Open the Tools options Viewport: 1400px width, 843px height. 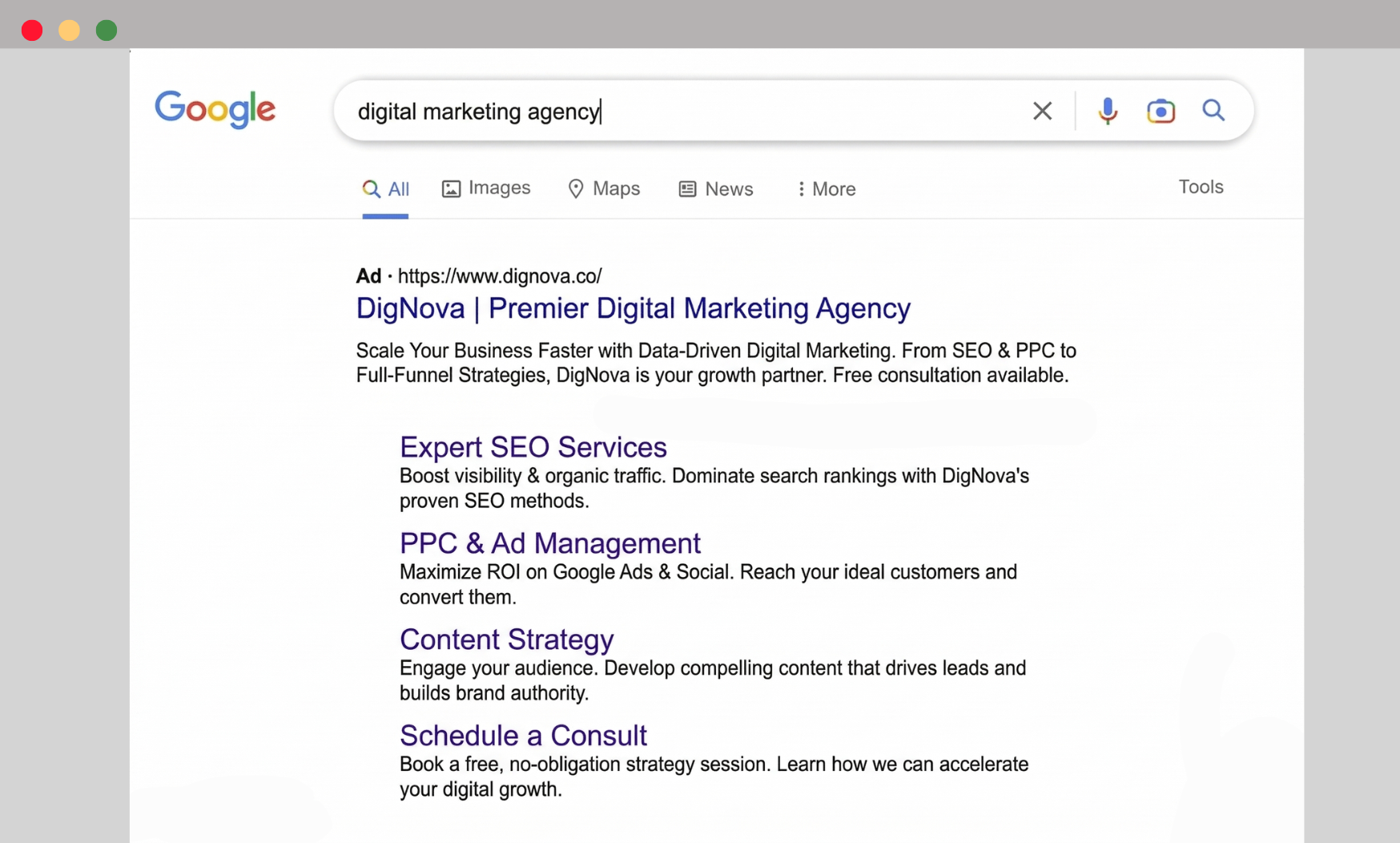pyautogui.click(x=1201, y=187)
